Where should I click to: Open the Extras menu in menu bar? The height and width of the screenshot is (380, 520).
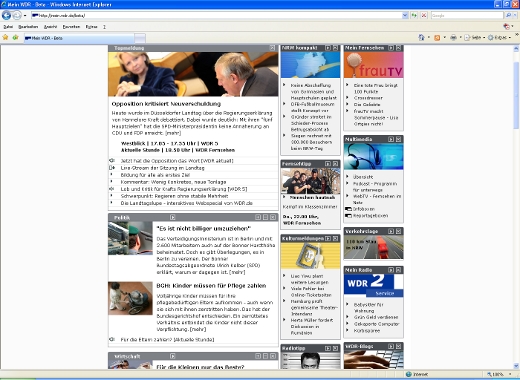tap(91, 27)
